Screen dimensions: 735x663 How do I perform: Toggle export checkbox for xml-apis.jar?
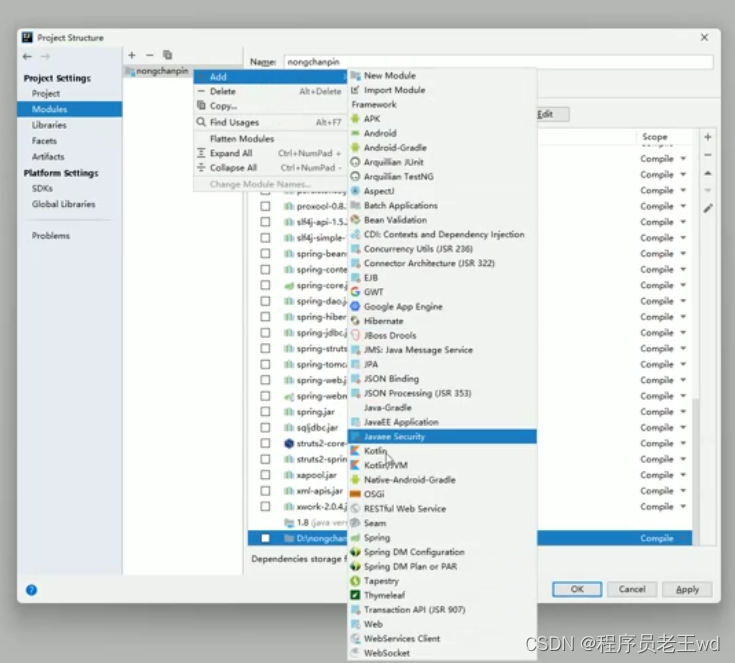pos(265,491)
